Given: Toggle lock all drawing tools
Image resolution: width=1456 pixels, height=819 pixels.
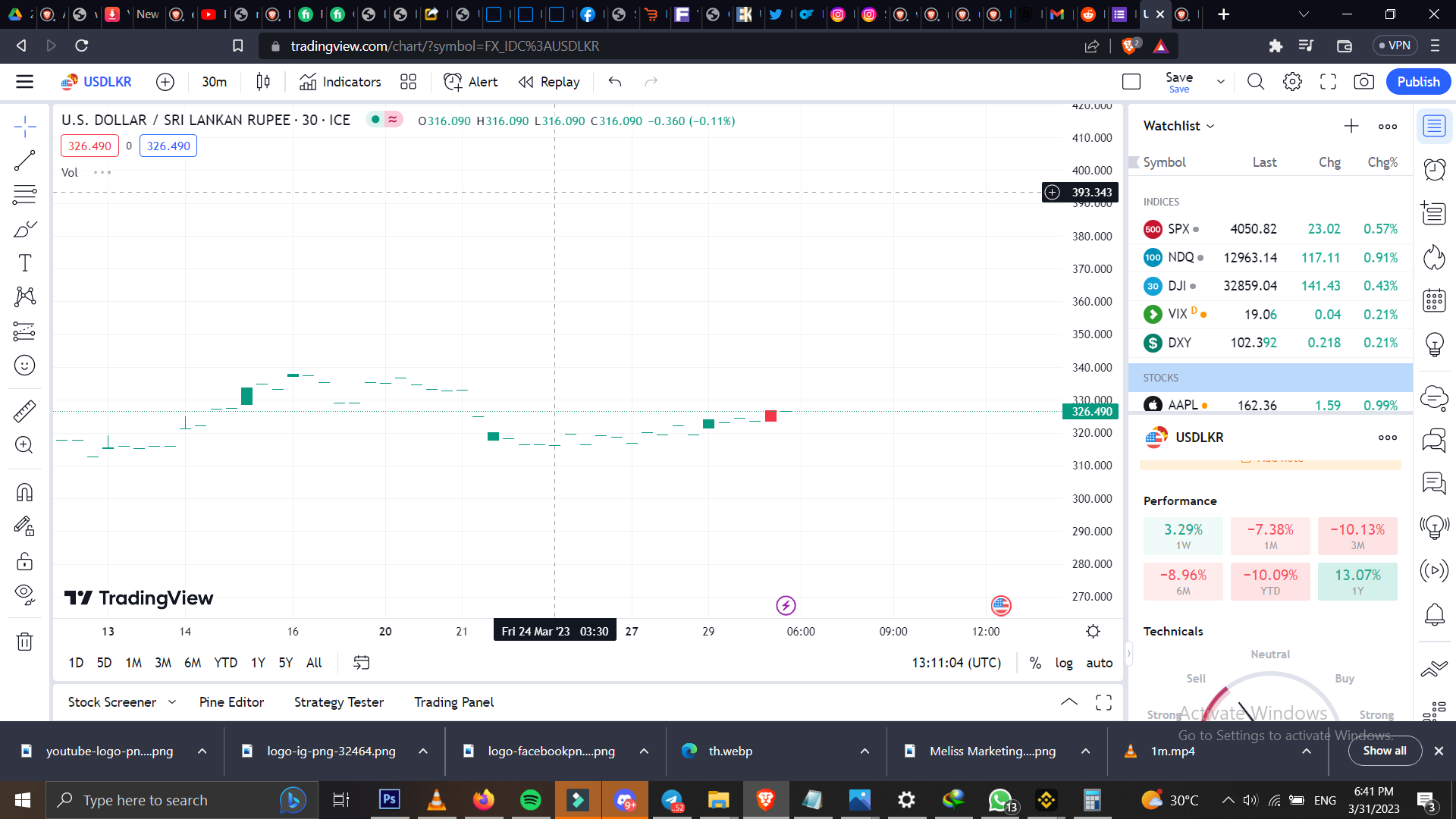Looking at the screenshot, I should click(24, 561).
